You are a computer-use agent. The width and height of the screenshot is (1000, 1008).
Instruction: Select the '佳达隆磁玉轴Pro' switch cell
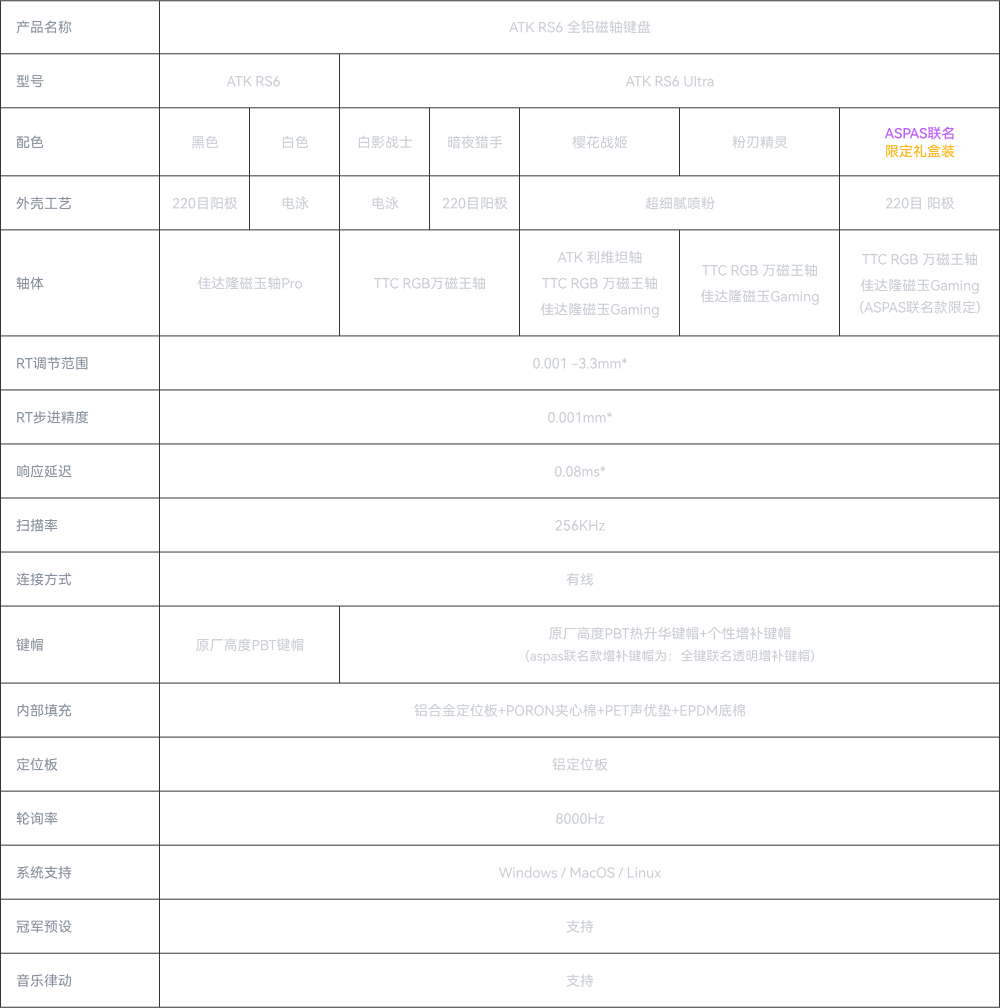(249, 283)
